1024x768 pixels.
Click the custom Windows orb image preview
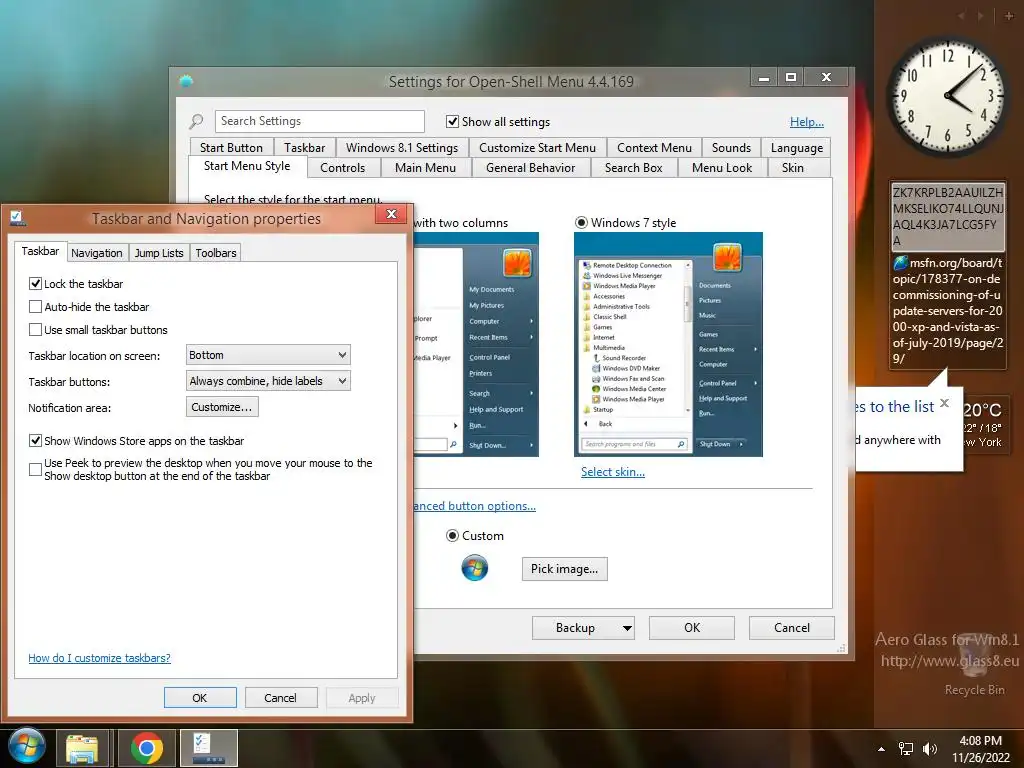(x=475, y=568)
